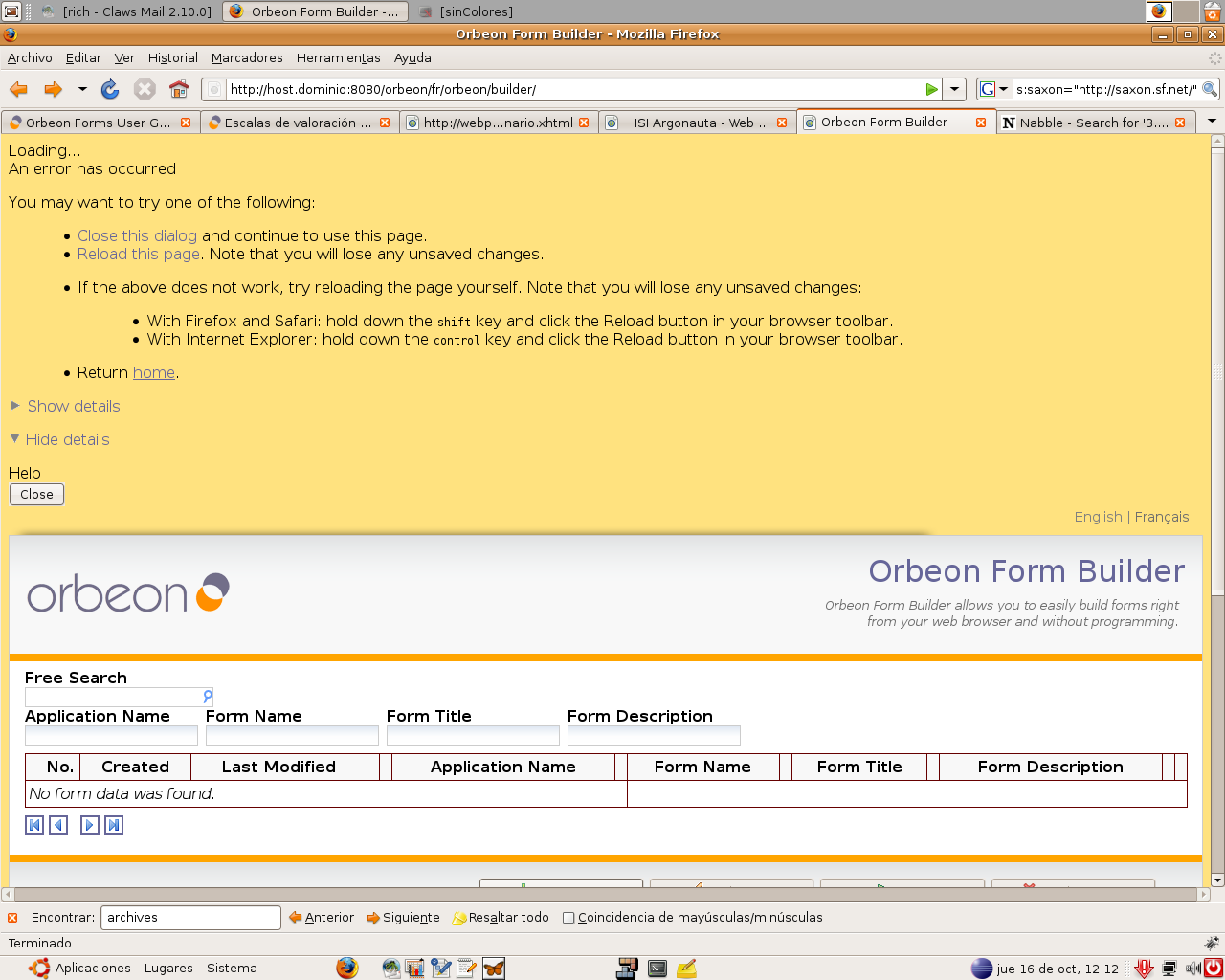The height and width of the screenshot is (980, 1225).
Task: Click the Application Name search field
Action: click(x=111, y=735)
